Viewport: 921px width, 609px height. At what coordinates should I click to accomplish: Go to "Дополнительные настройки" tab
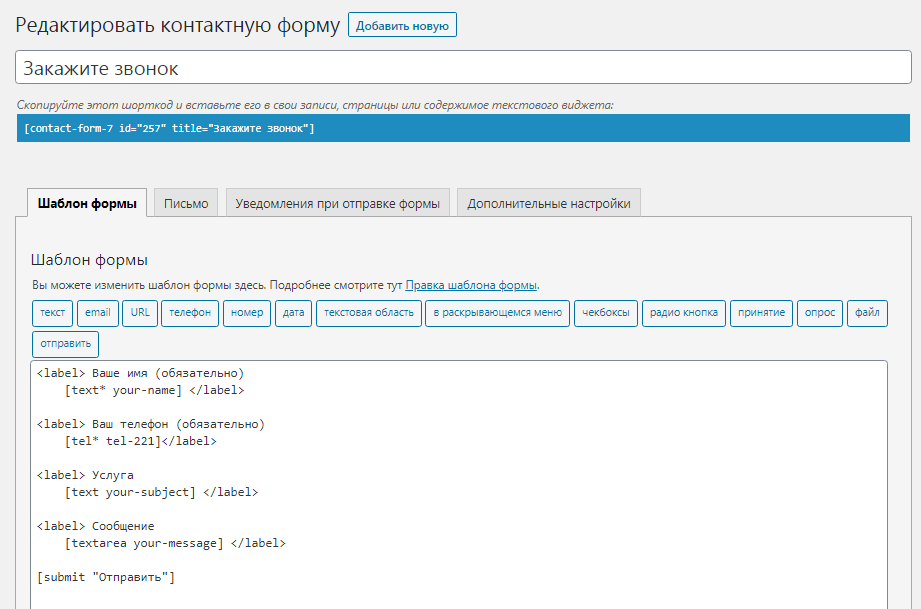pyautogui.click(x=549, y=203)
